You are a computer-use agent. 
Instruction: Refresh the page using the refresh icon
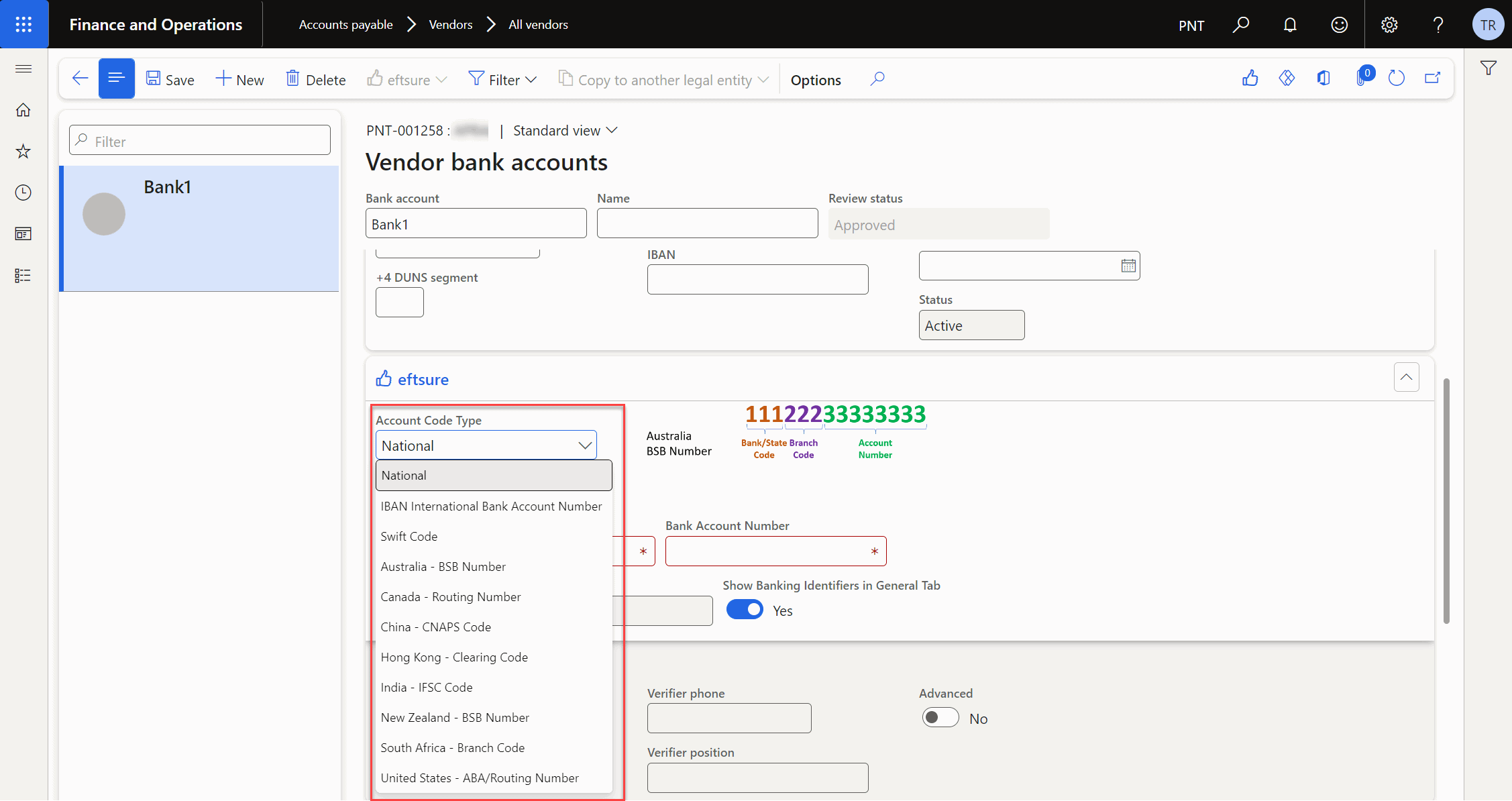coord(1397,78)
